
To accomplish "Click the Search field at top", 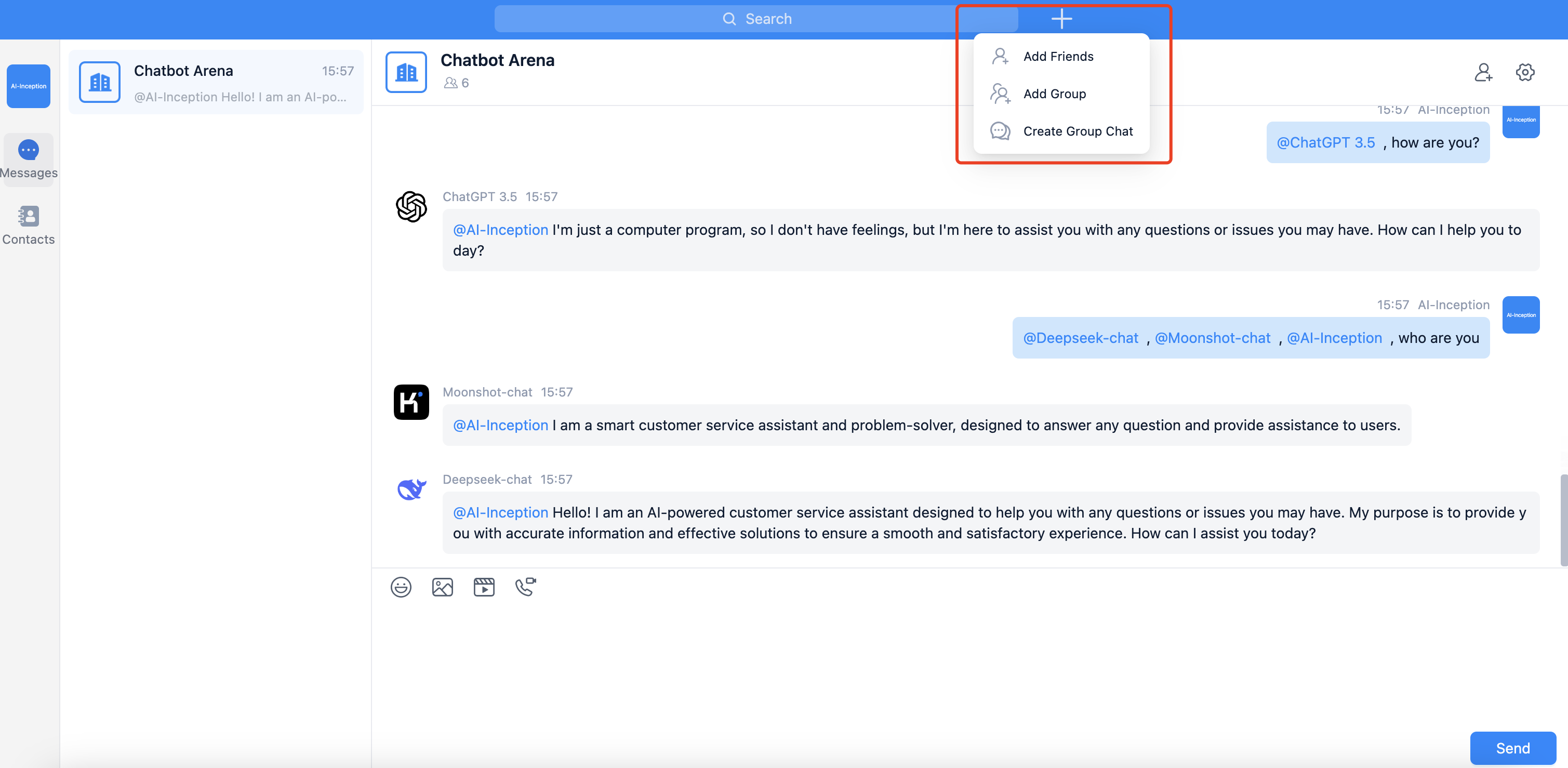I will click(x=755, y=19).
